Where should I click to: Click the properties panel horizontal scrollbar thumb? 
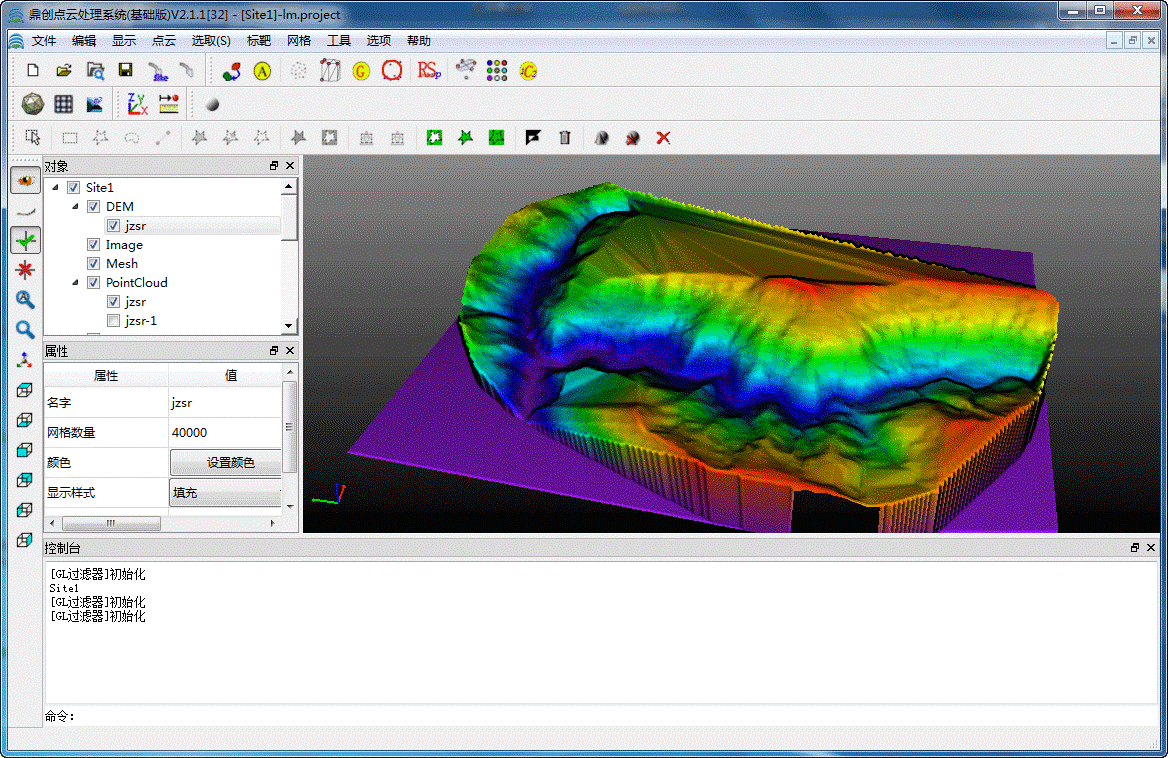tap(110, 523)
